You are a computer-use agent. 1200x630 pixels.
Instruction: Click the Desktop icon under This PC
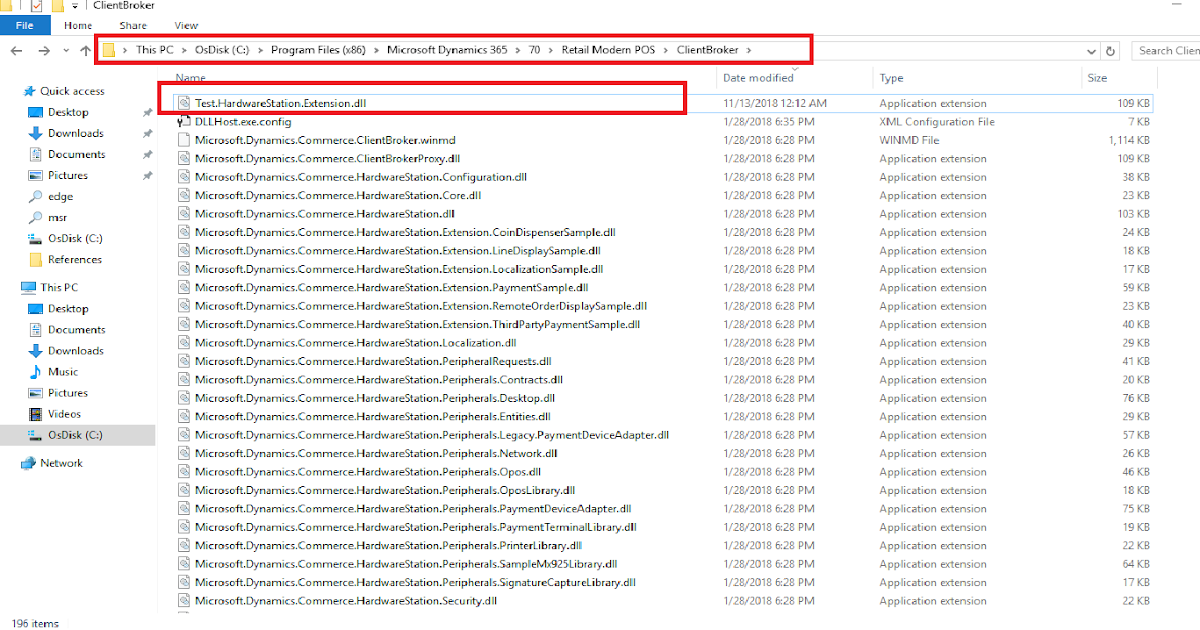point(35,309)
